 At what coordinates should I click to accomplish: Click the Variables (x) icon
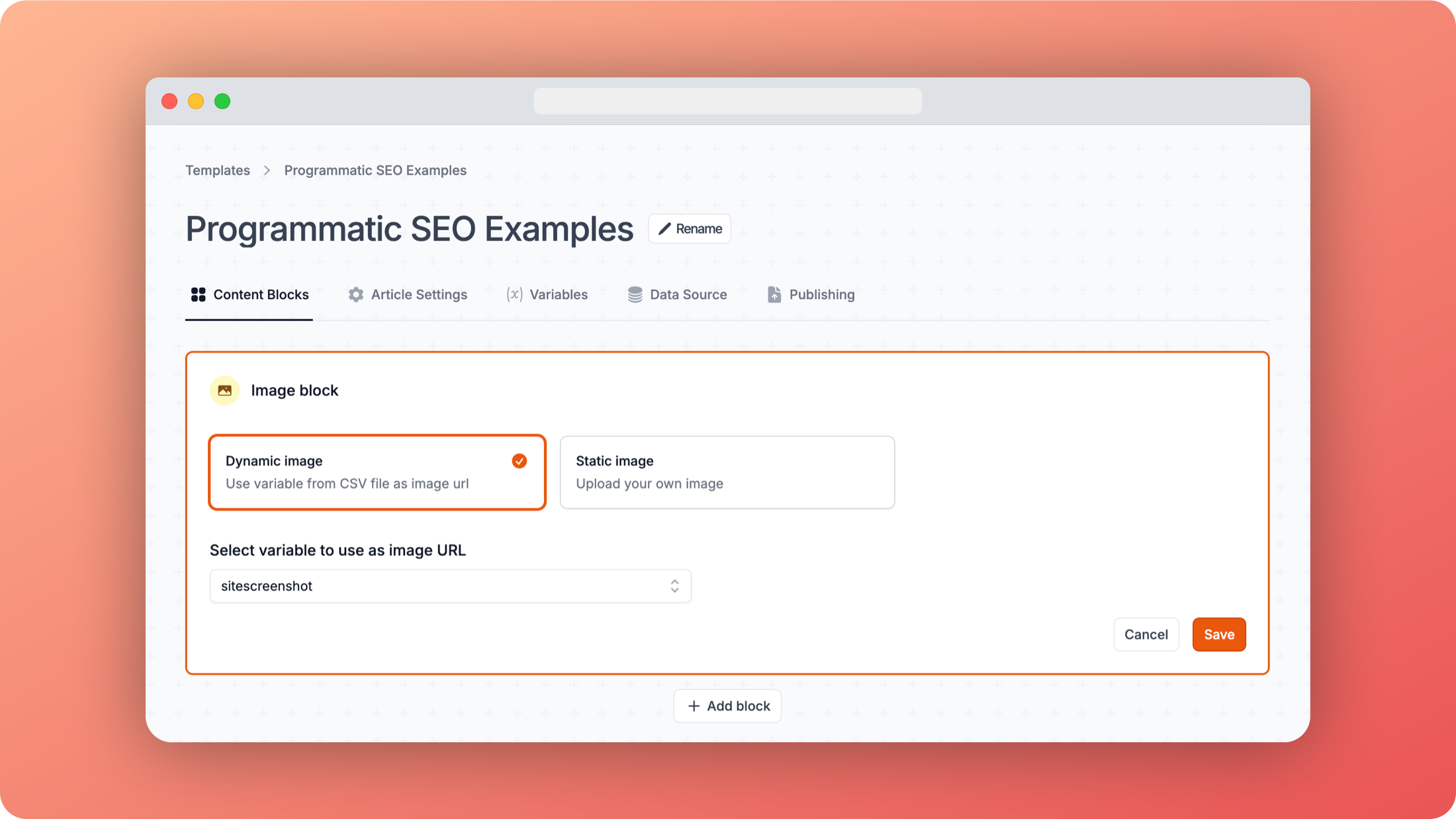click(514, 294)
